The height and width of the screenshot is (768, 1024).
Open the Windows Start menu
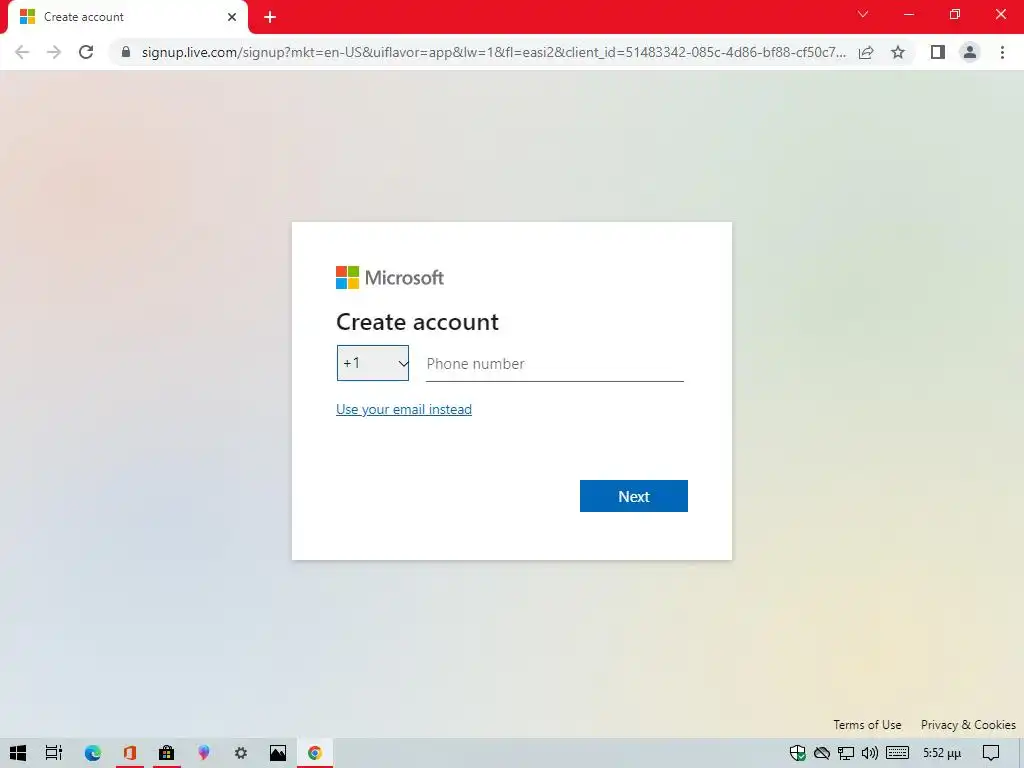tap(18, 753)
